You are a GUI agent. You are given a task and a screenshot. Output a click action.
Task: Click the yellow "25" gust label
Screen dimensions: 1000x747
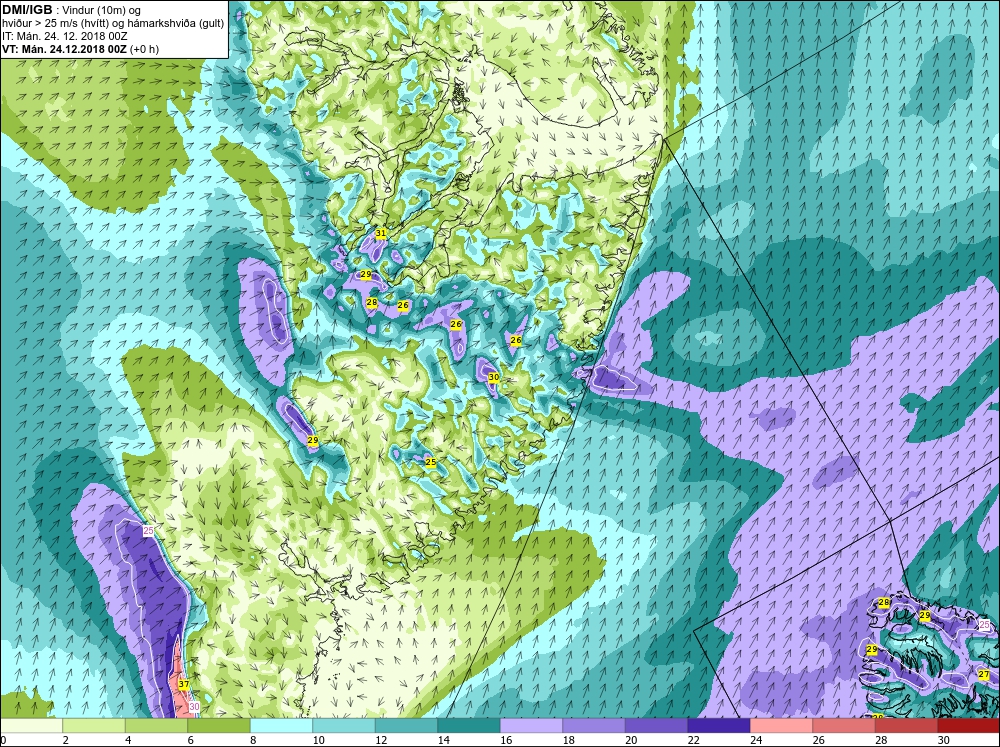(430, 462)
